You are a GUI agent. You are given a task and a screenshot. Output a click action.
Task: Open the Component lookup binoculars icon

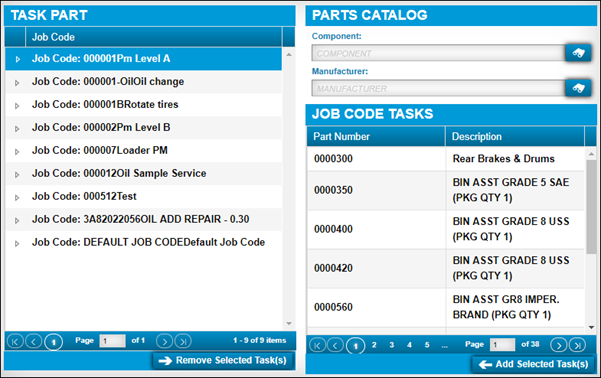pos(578,53)
